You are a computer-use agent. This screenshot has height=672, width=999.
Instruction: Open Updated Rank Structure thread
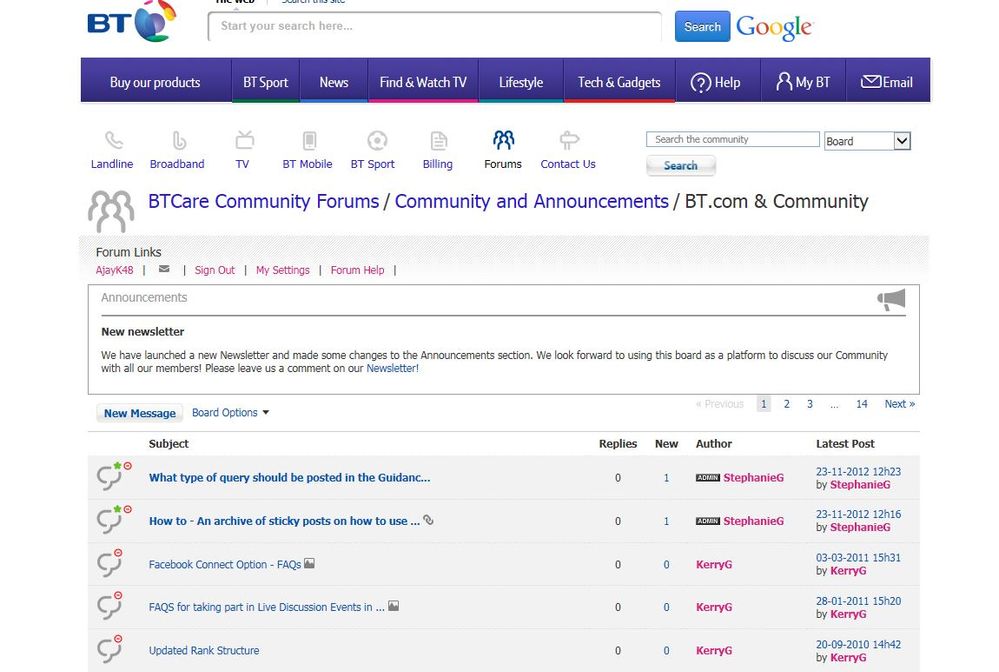click(204, 650)
